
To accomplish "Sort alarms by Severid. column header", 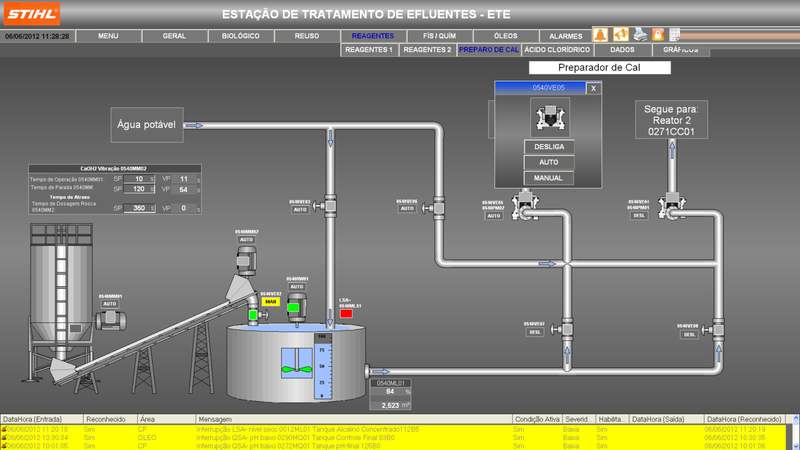I will tap(579, 419).
